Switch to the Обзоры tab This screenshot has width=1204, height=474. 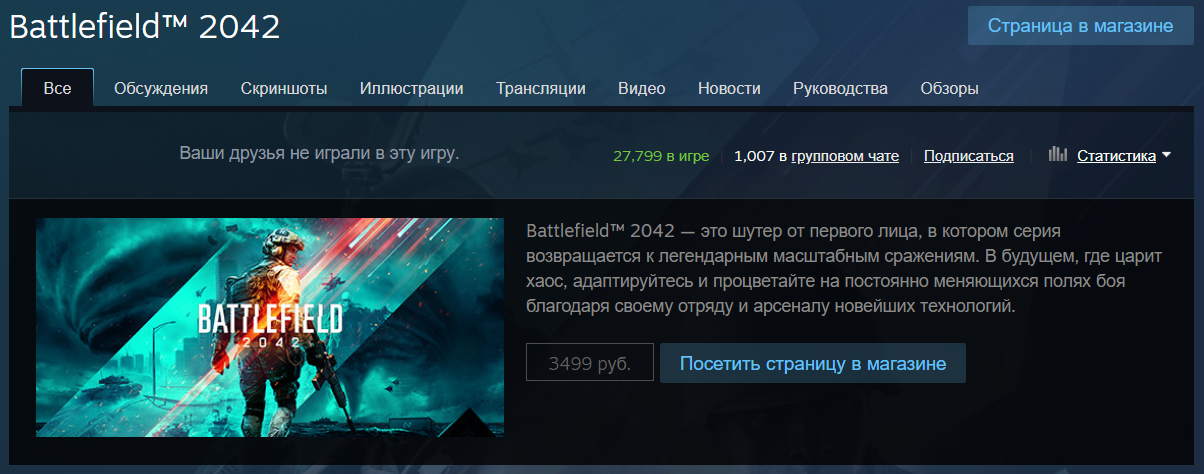949,88
